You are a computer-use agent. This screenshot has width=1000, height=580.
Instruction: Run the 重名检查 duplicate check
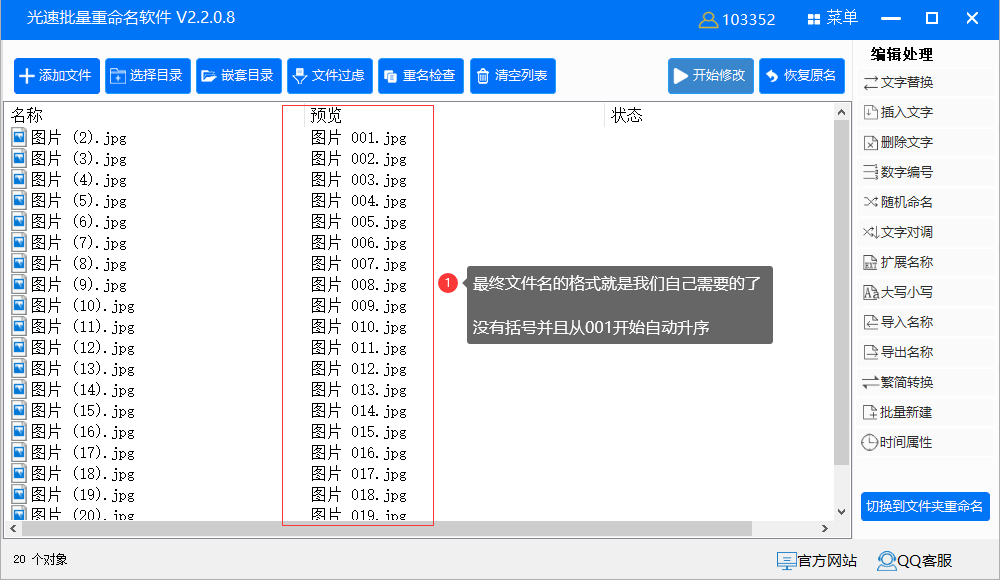[x=421, y=76]
